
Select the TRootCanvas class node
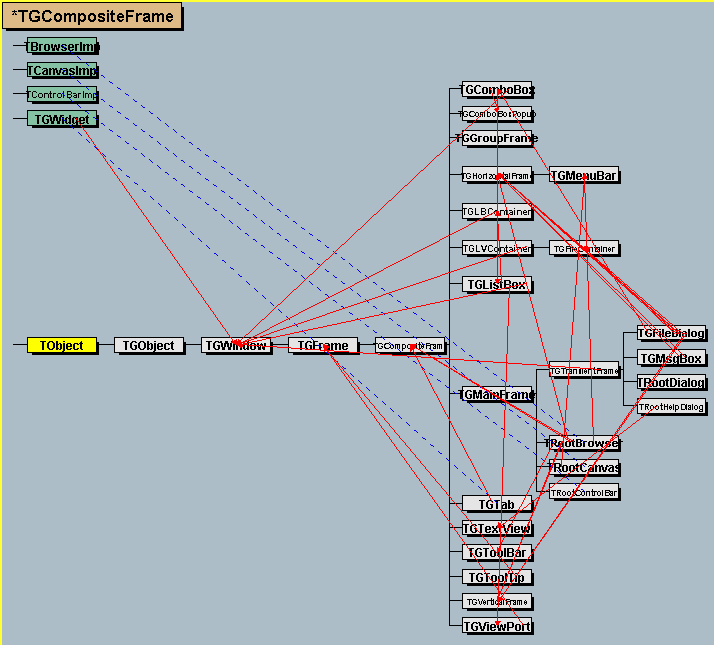coord(585,468)
